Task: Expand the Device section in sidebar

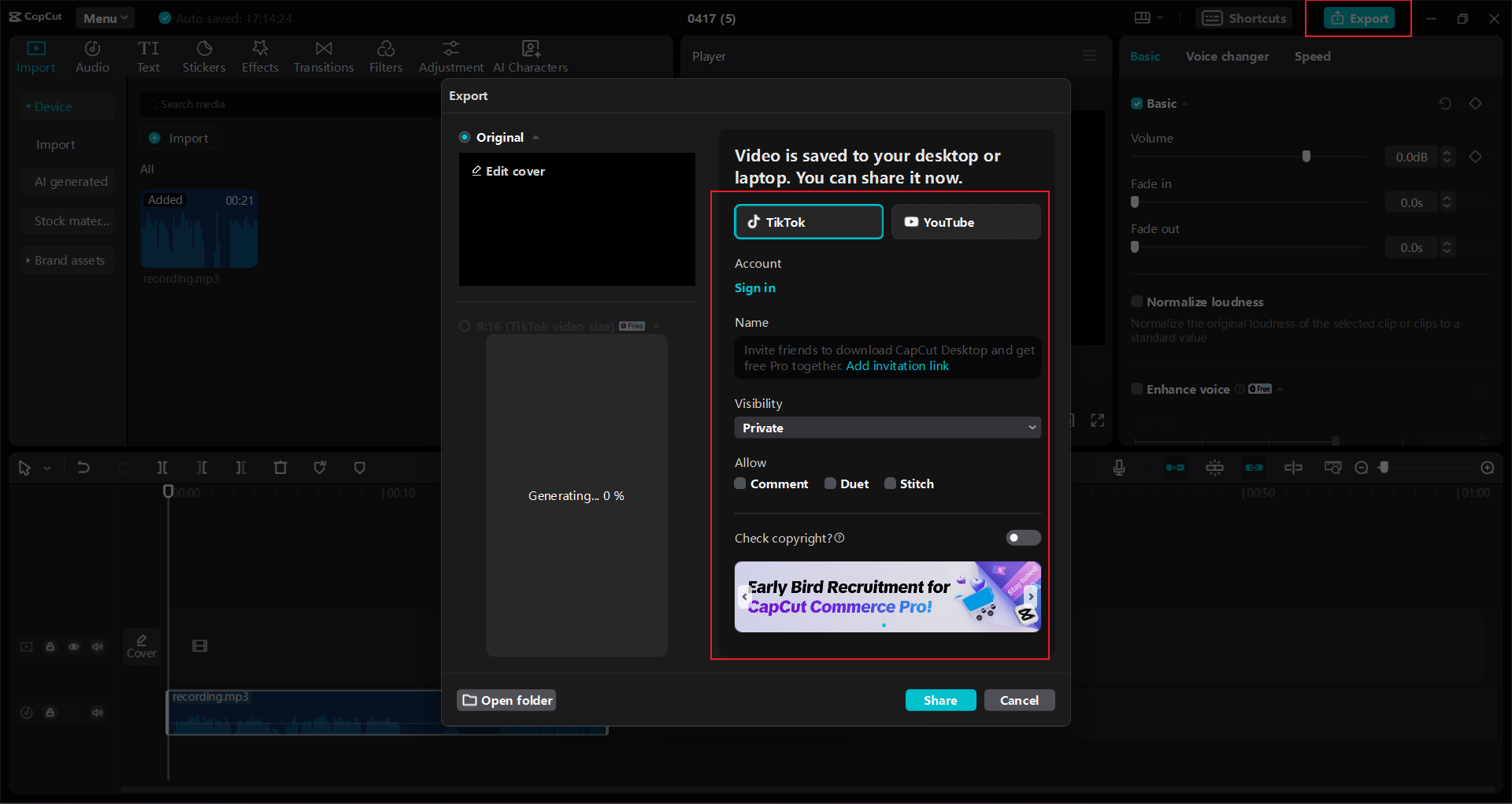Action: click(x=69, y=106)
